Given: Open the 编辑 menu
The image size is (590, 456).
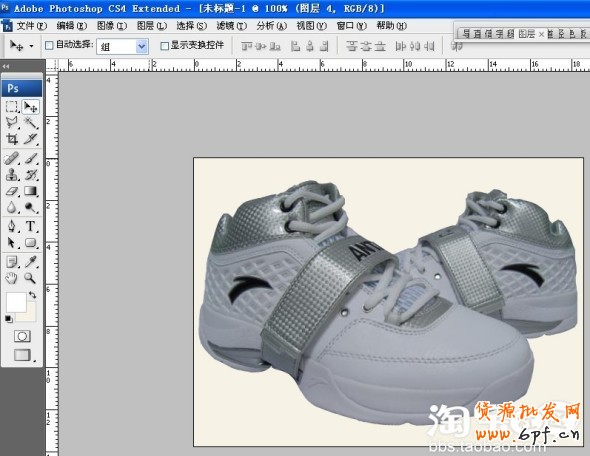Looking at the screenshot, I should click(x=71, y=26).
